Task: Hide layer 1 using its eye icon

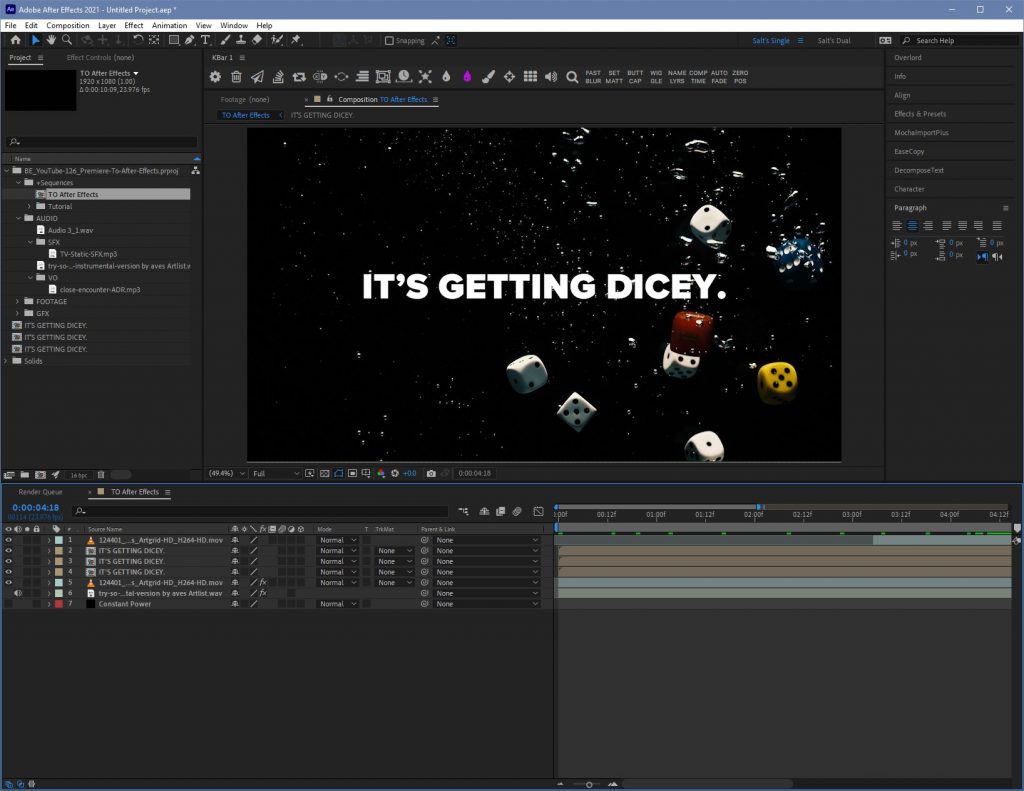Action: click(9, 540)
